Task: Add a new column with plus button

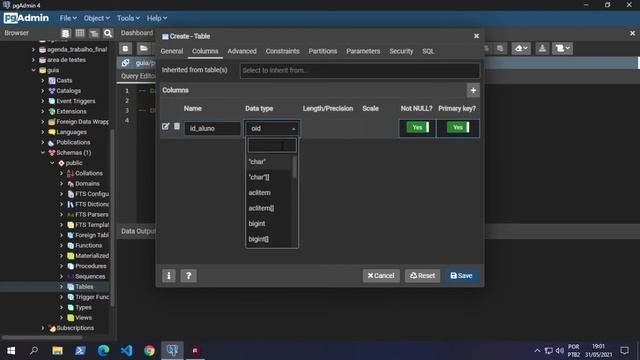Action: pos(473,91)
